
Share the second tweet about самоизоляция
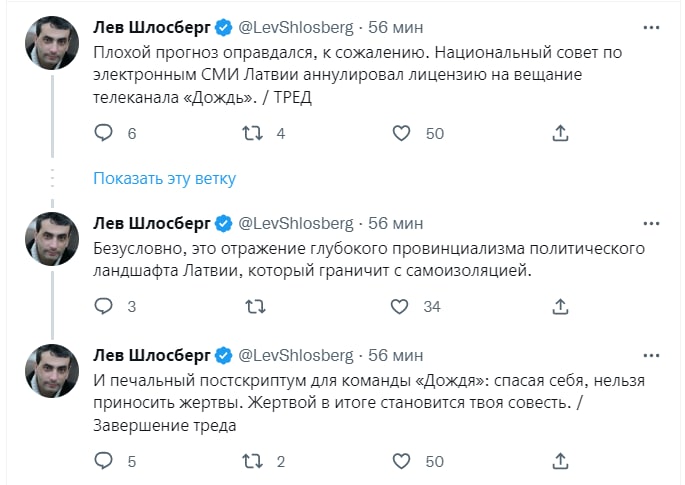tap(561, 306)
